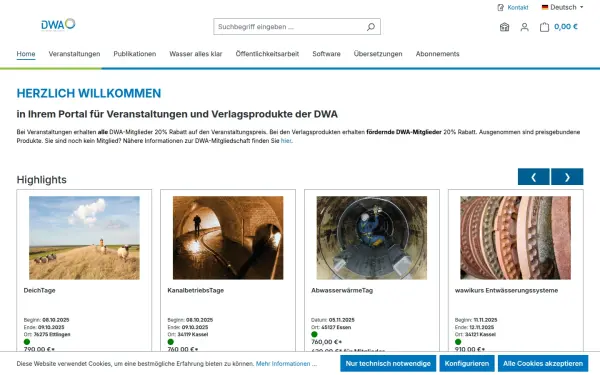Click the KanalbetriebsTage title

(x=196, y=290)
